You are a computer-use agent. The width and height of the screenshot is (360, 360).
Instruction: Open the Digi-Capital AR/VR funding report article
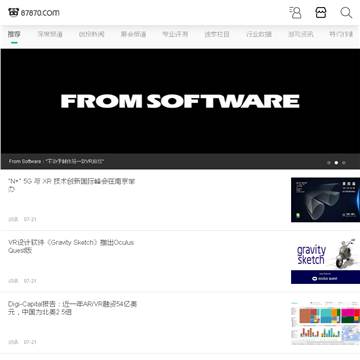pyautogui.click(x=72, y=308)
